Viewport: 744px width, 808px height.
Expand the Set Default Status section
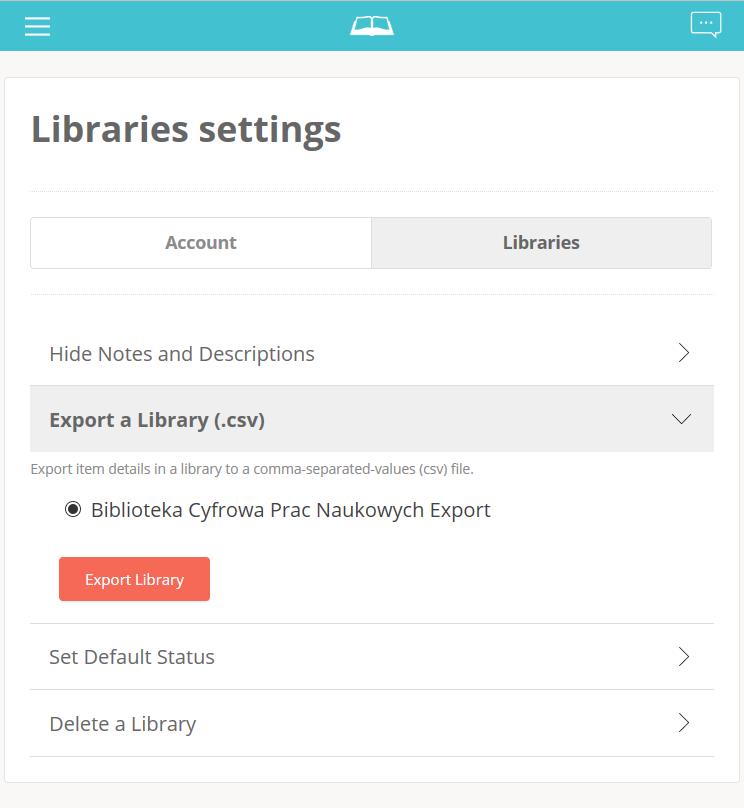[x=371, y=657]
